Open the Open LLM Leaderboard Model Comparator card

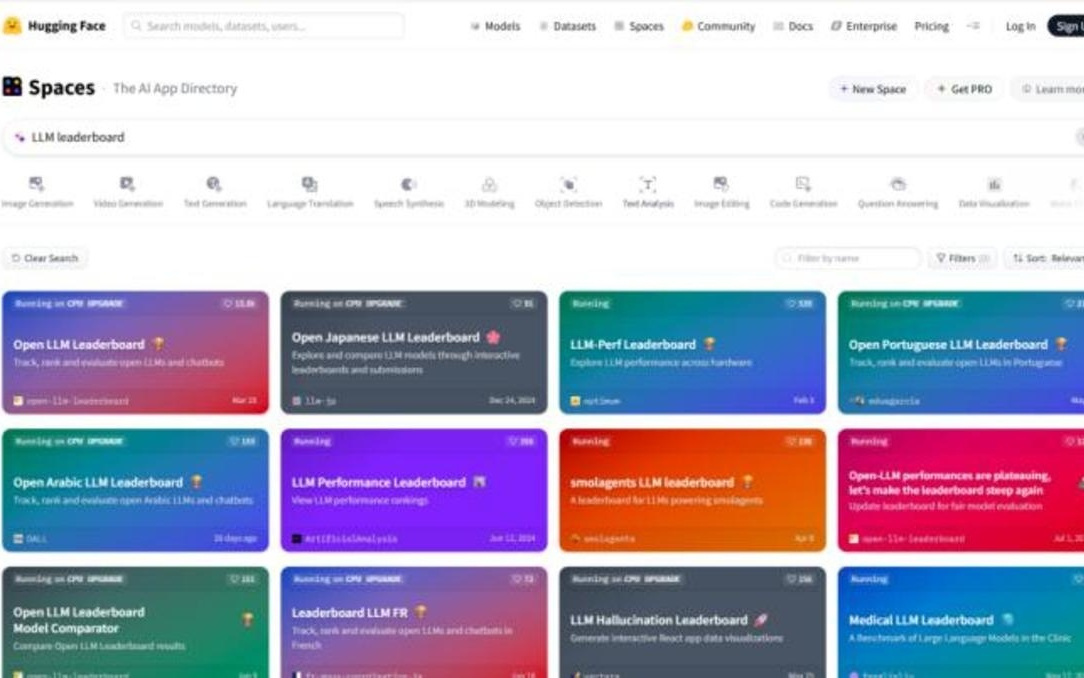click(x=136, y=622)
